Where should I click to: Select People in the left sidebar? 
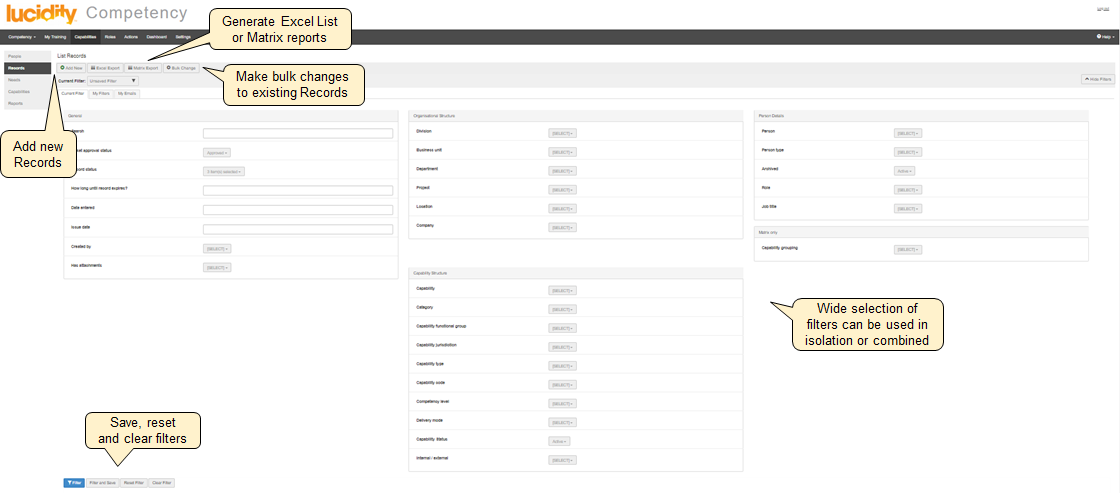(15, 57)
